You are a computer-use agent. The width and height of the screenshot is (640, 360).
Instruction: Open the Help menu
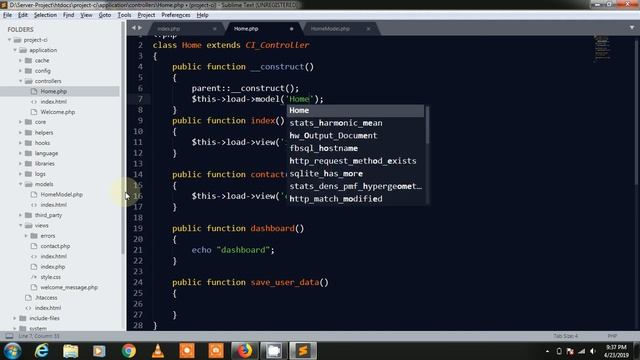click(202, 15)
